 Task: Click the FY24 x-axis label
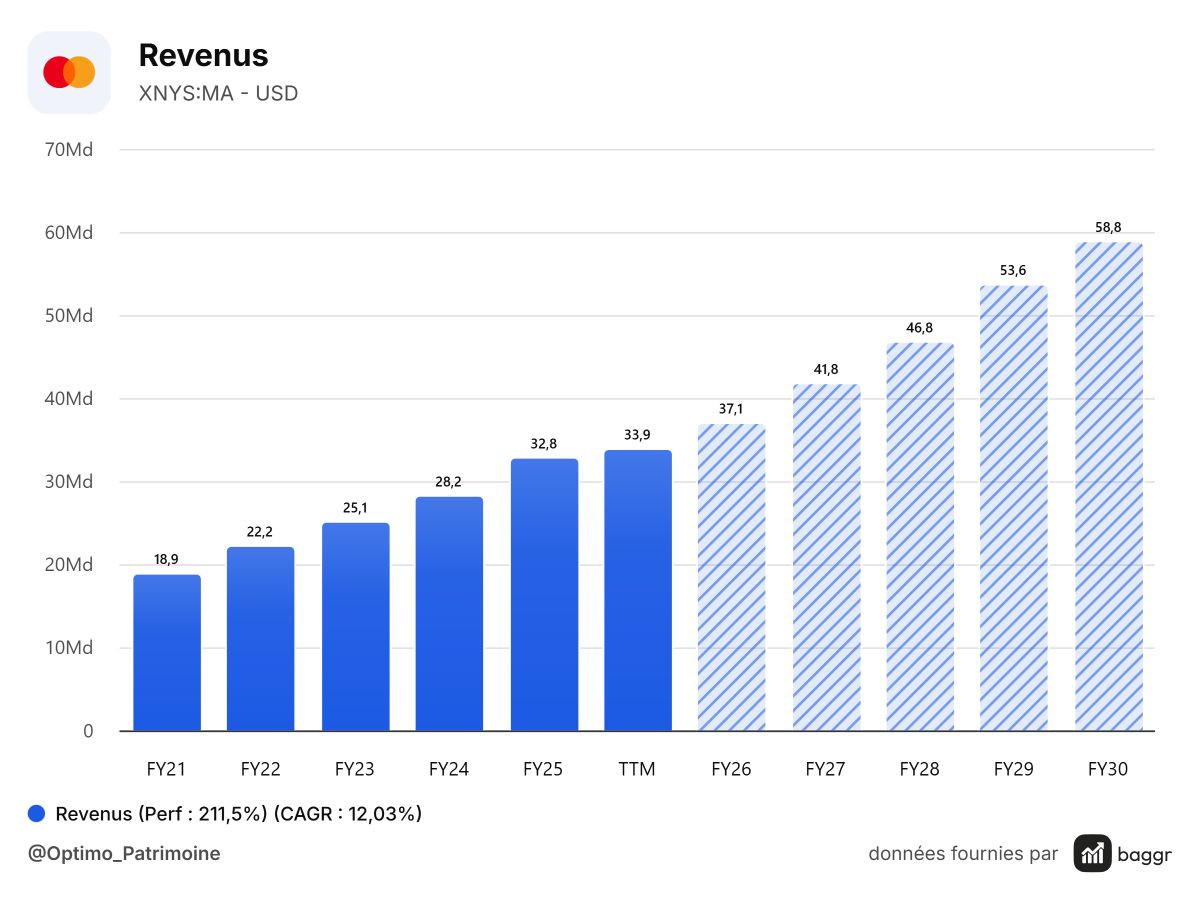(450, 769)
